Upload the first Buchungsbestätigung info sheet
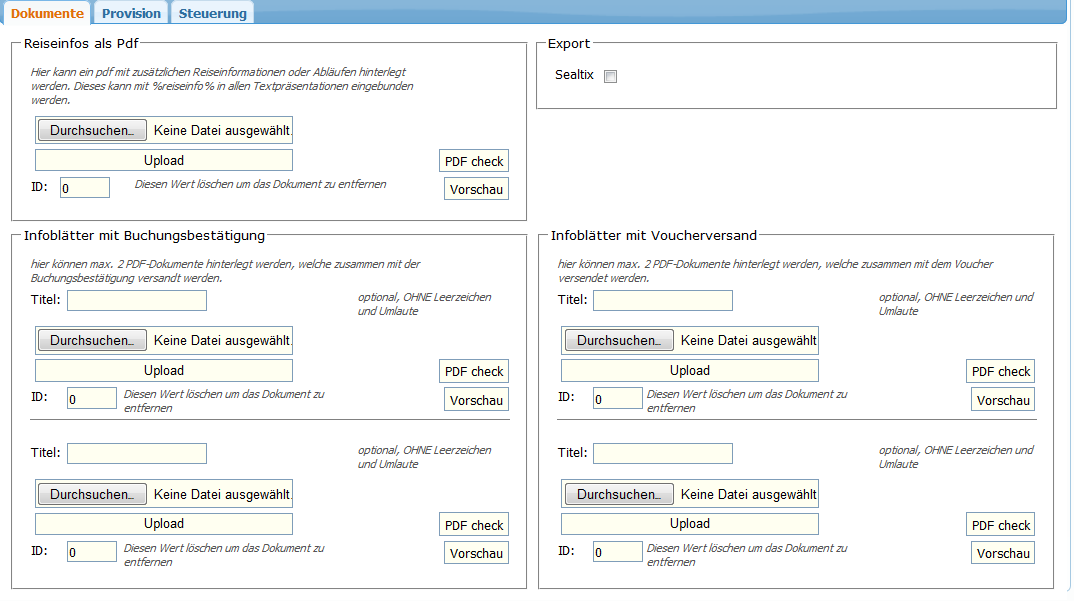The image size is (1074, 601). 164,371
